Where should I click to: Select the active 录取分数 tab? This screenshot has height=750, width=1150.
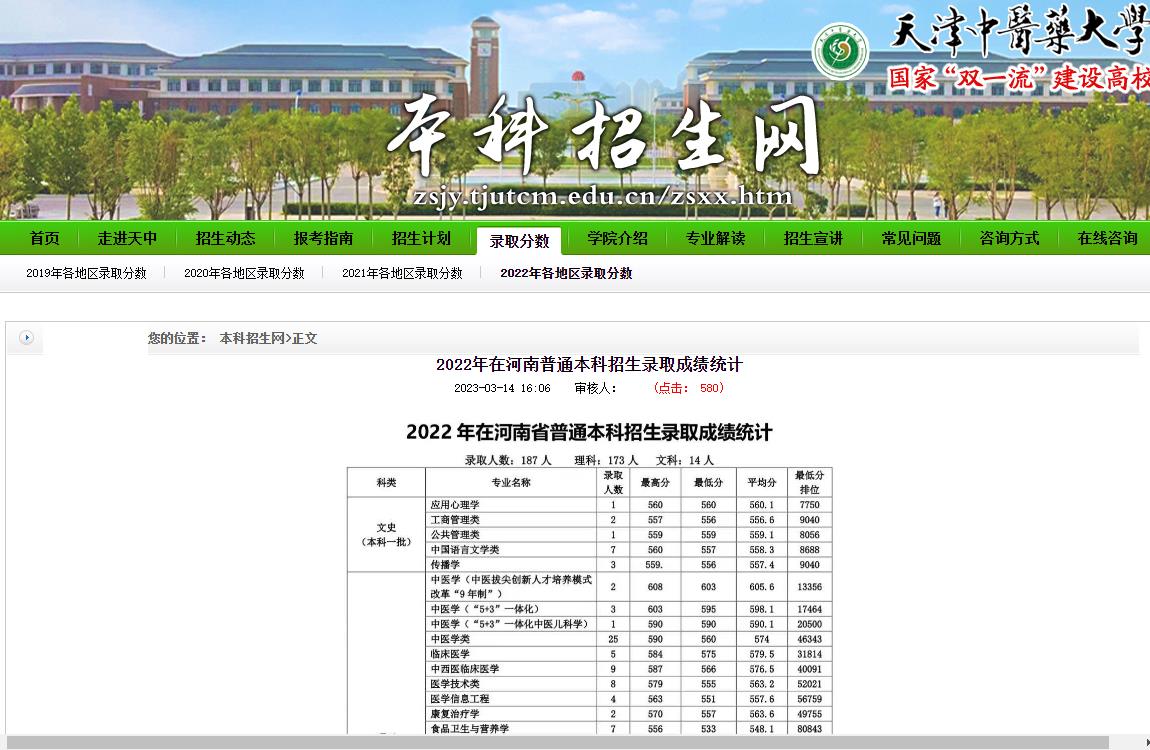(x=519, y=241)
